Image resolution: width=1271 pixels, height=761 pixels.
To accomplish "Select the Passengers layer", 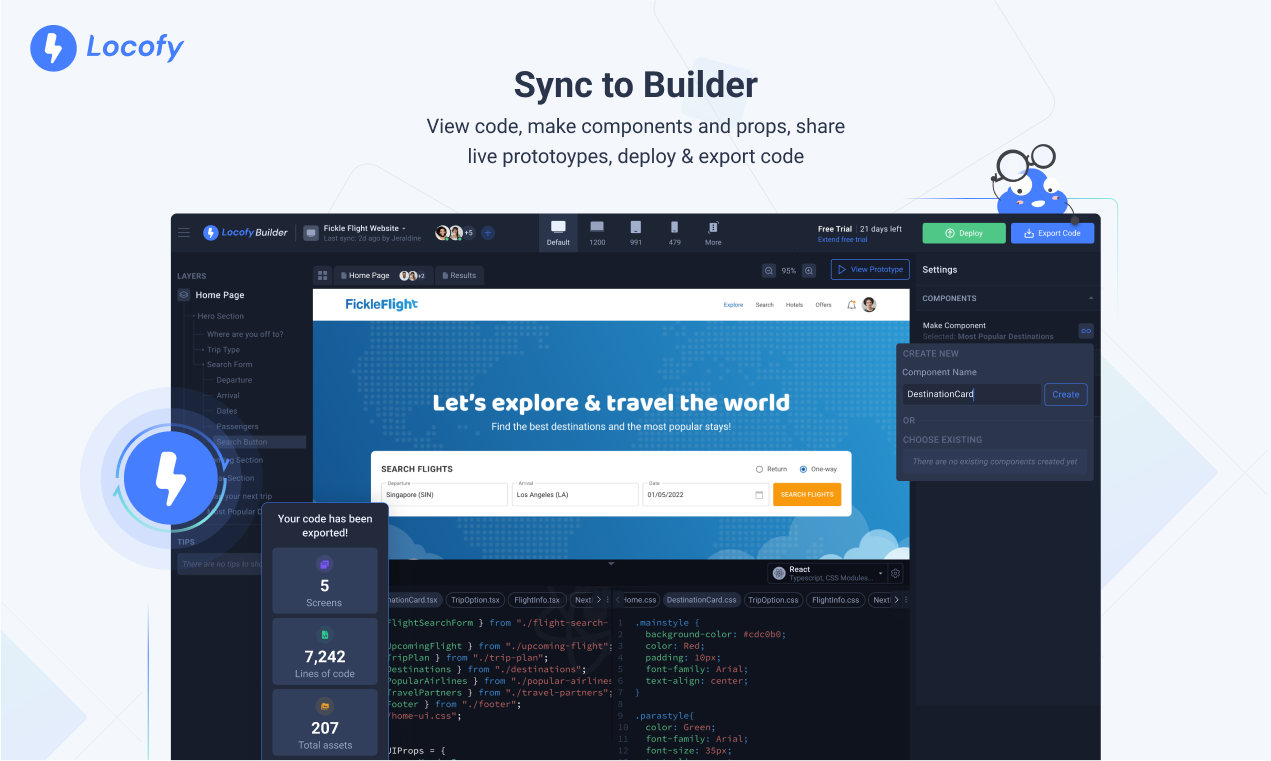I will click(x=237, y=427).
